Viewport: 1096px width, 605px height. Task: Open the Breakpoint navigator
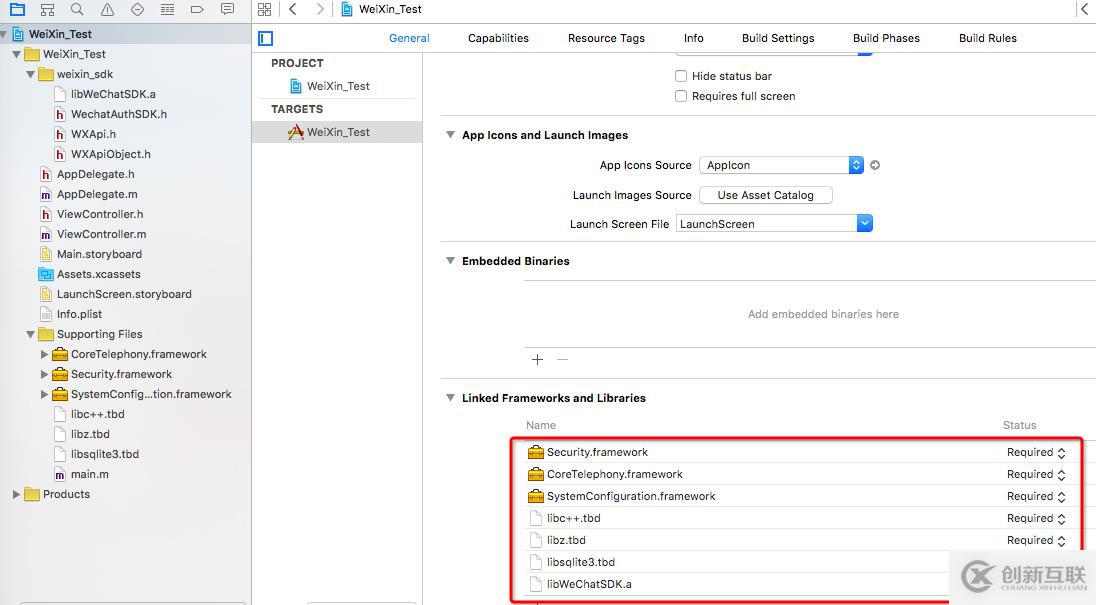click(x=197, y=9)
